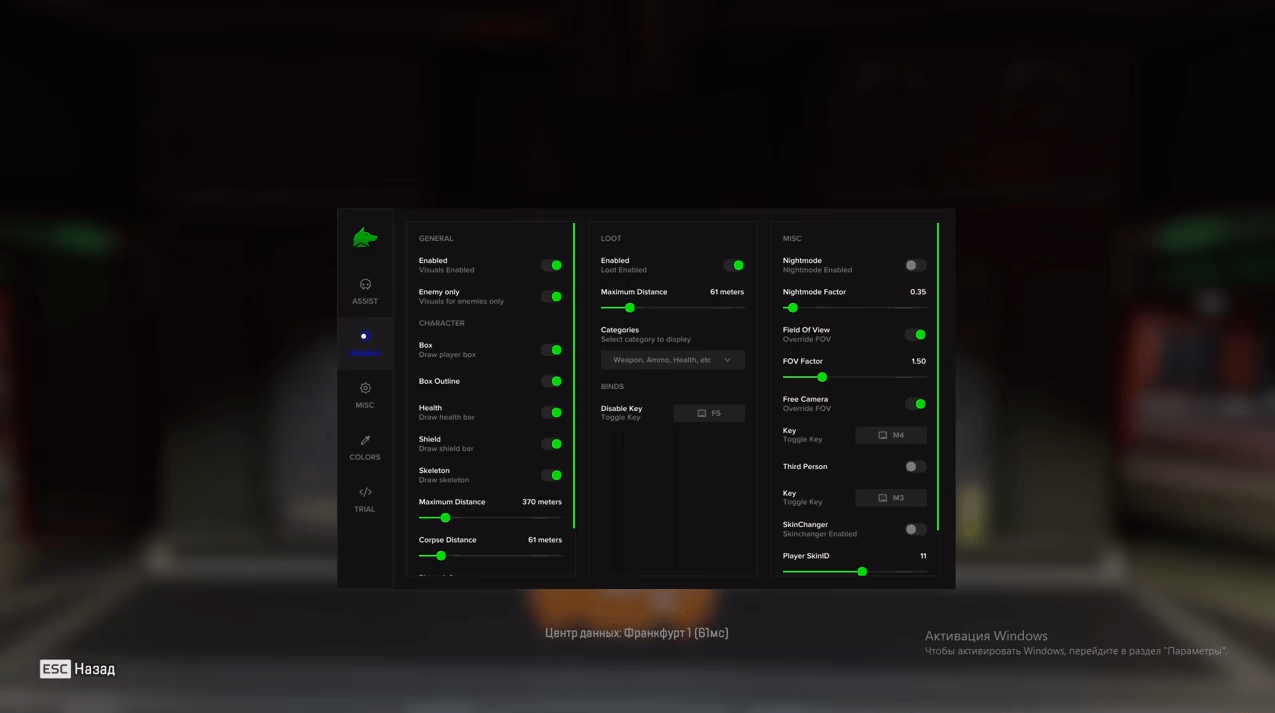
Task: Click the keyboard icon in F5 keybind
Action: [702, 413]
